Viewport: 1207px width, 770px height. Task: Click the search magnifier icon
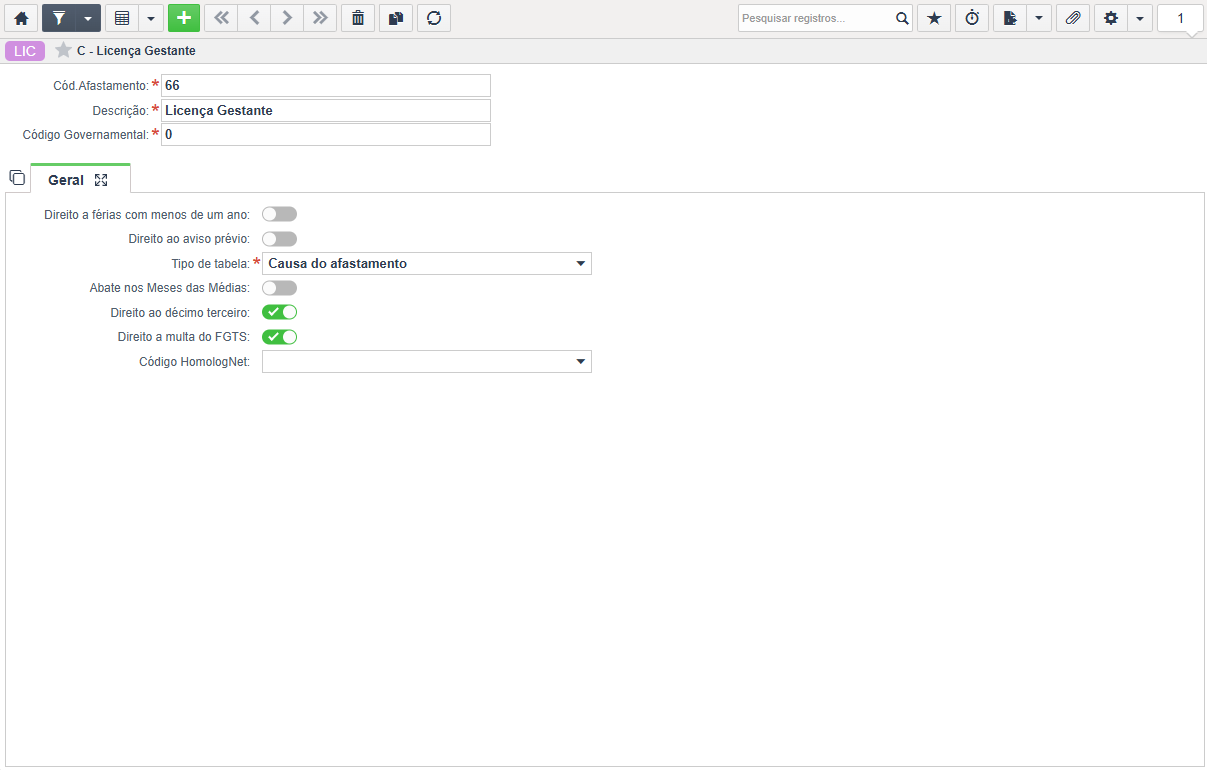tap(901, 18)
